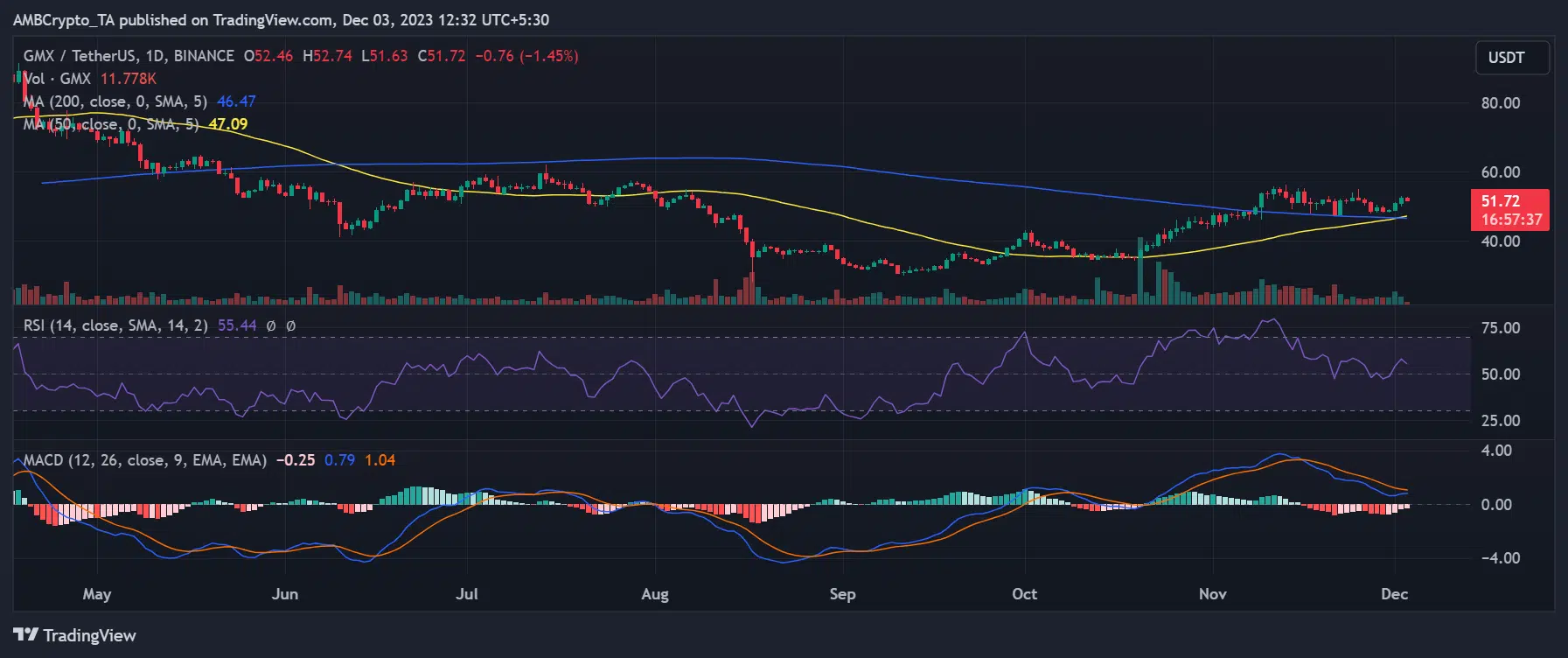Click the Dec label on time axis
This screenshot has height=658, width=1568.
coord(1394,594)
